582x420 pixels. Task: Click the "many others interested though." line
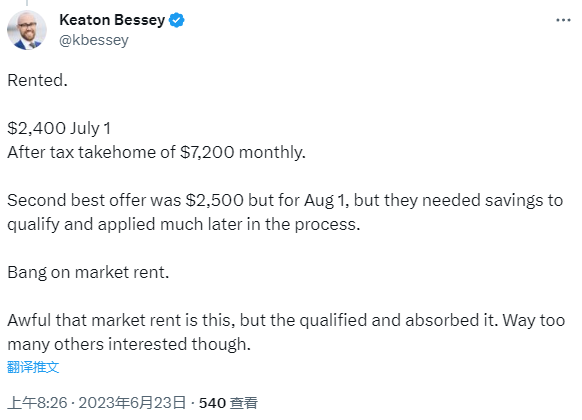coord(129,344)
